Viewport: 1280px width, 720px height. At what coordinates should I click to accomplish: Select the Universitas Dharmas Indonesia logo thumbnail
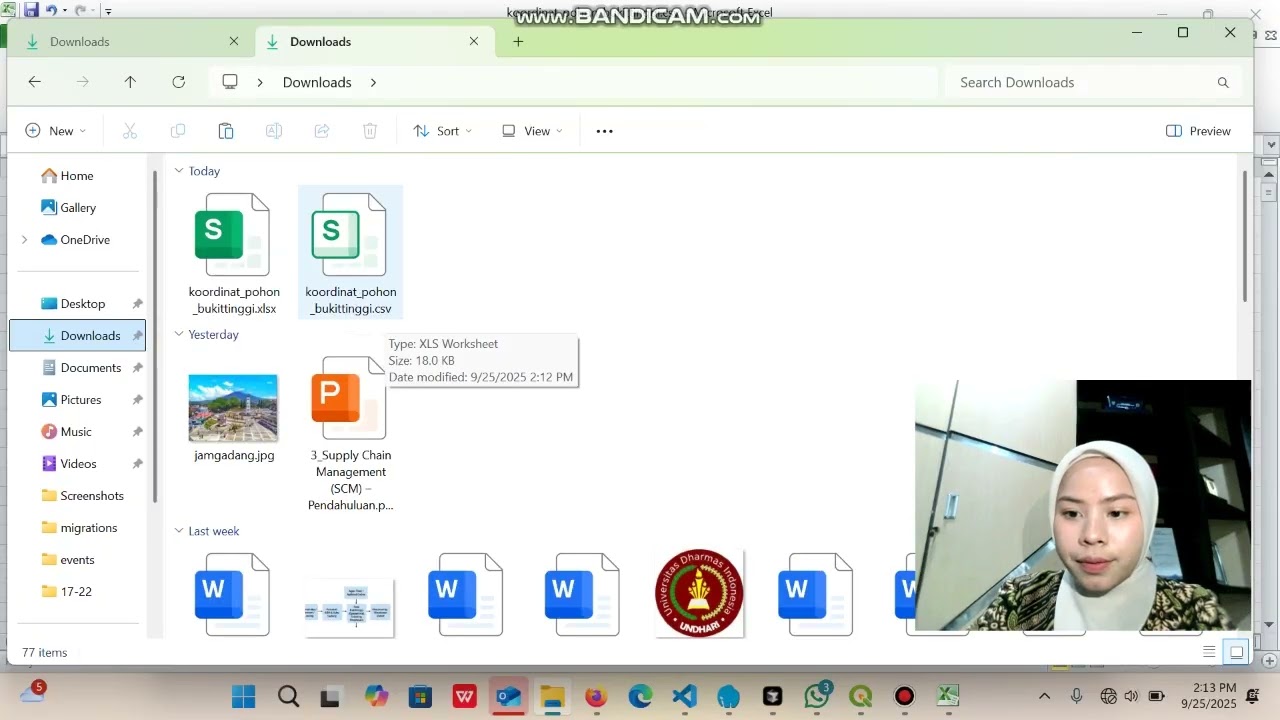coord(699,593)
